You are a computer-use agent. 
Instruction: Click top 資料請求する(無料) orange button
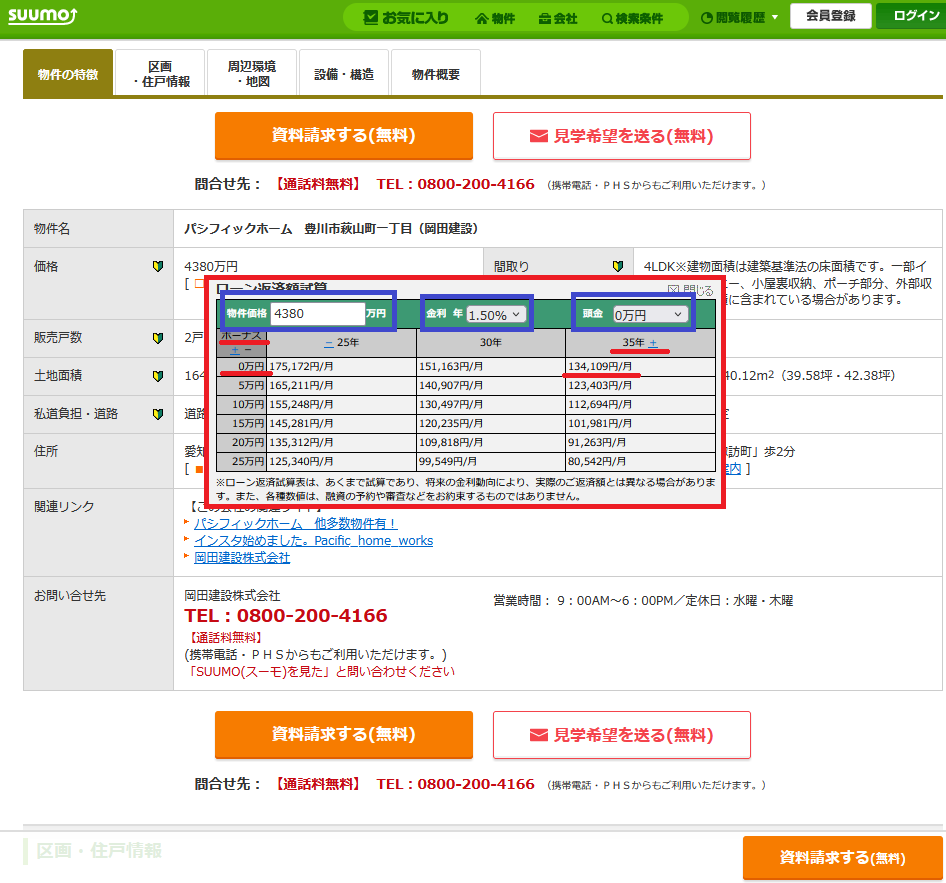pyautogui.click(x=344, y=136)
